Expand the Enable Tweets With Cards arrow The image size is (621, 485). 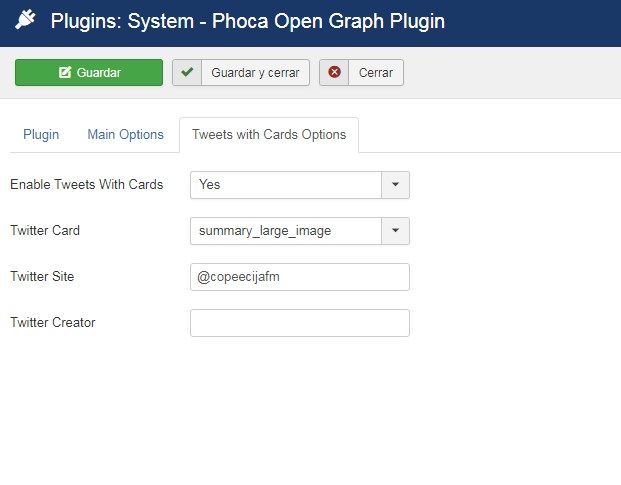pyautogui.click(x=395, y=185)
